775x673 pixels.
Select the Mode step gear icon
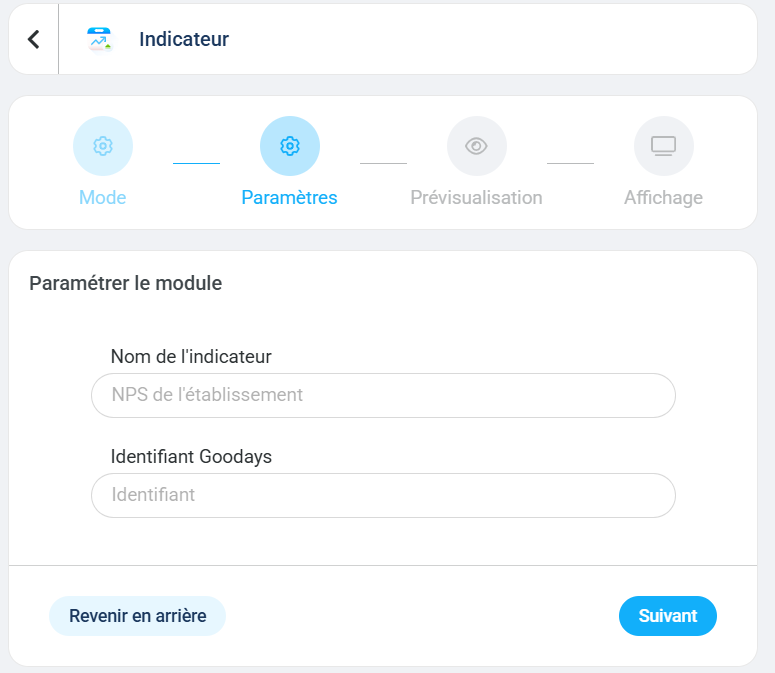pyautogui.click(x=103, y=146)
